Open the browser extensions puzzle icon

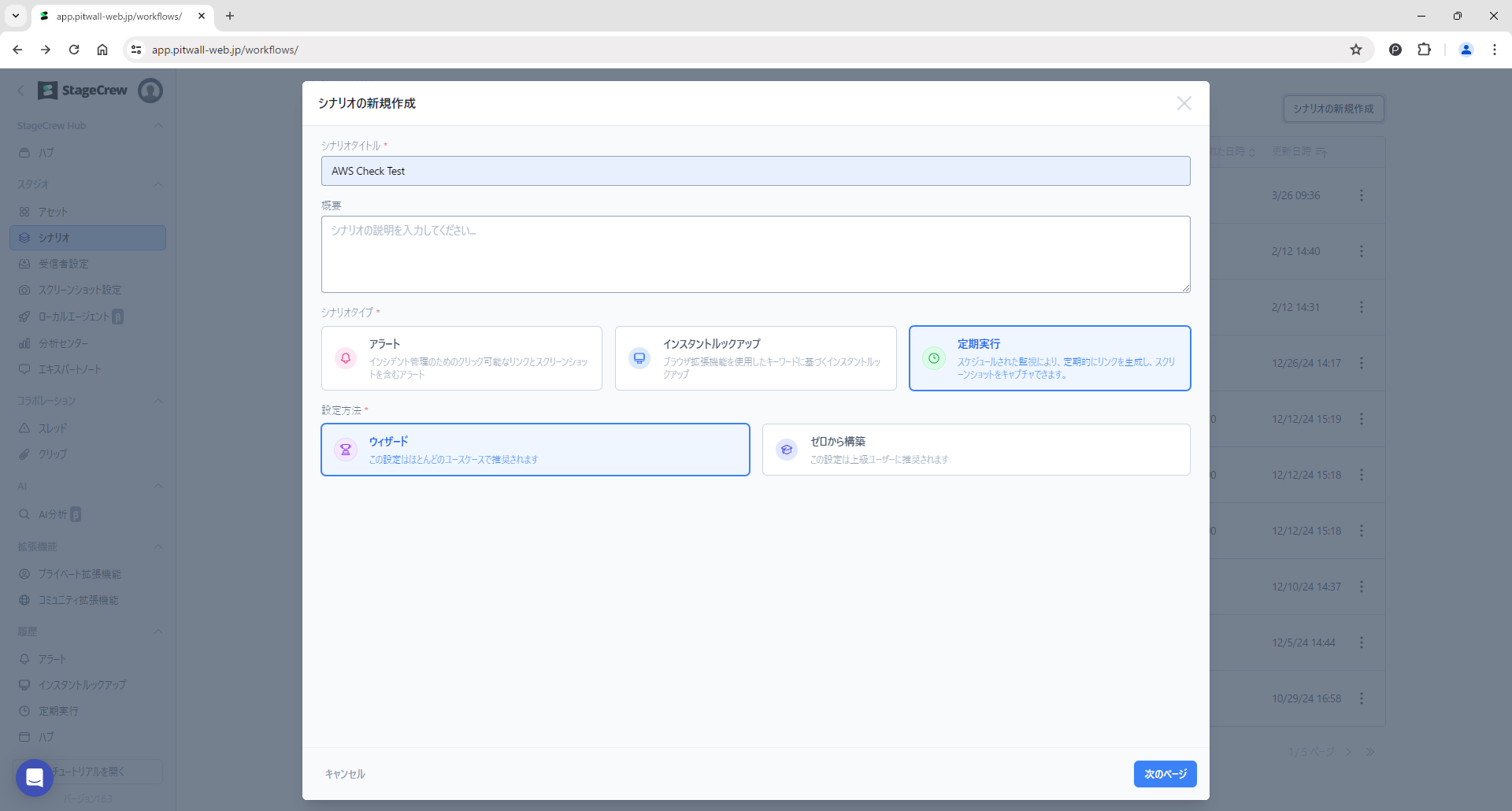[1424, 50]
